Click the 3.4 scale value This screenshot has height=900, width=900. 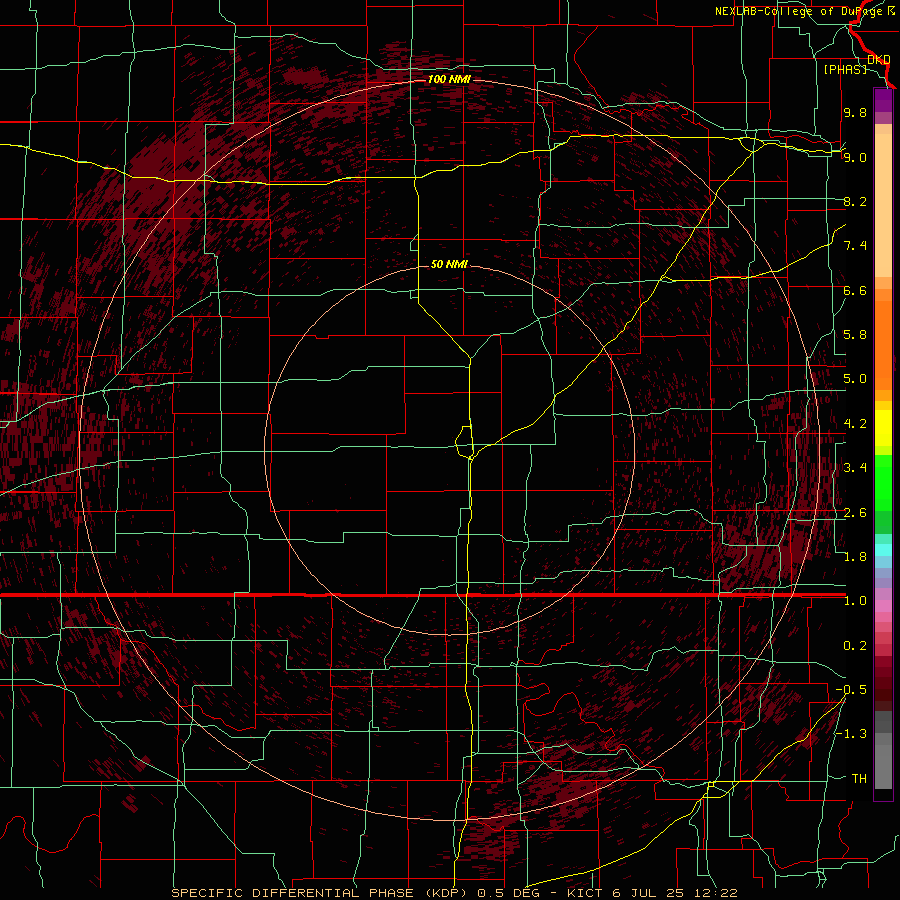[855, 468]
